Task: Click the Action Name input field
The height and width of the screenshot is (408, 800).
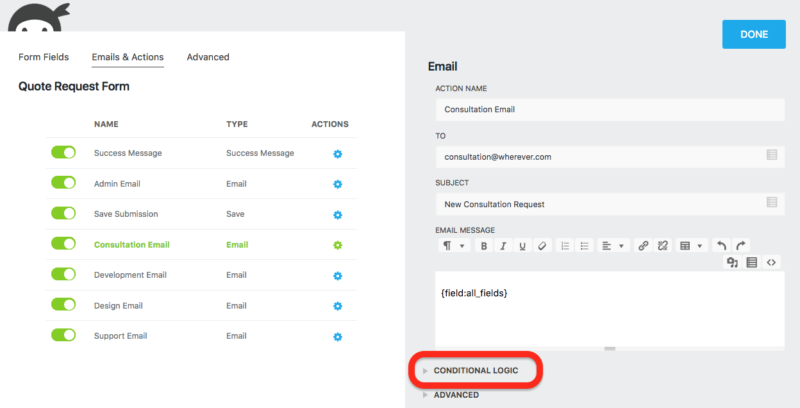Action: pyautogui.click(x=610, y=110)
